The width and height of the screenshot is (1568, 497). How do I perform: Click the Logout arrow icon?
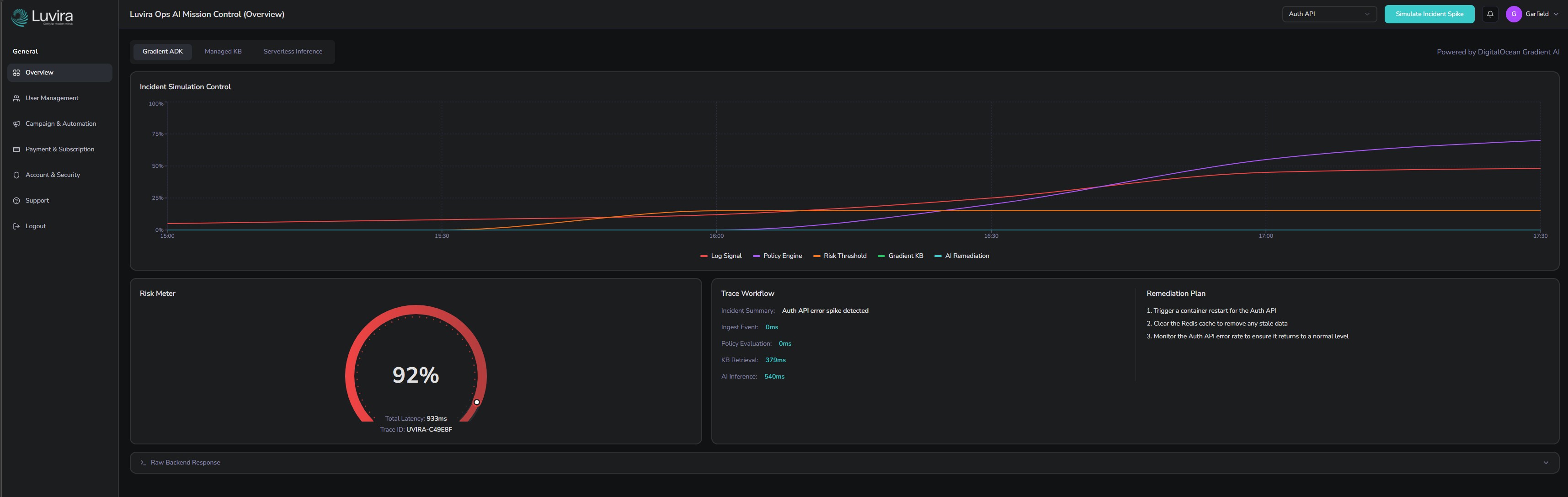(x=16, y=226)
